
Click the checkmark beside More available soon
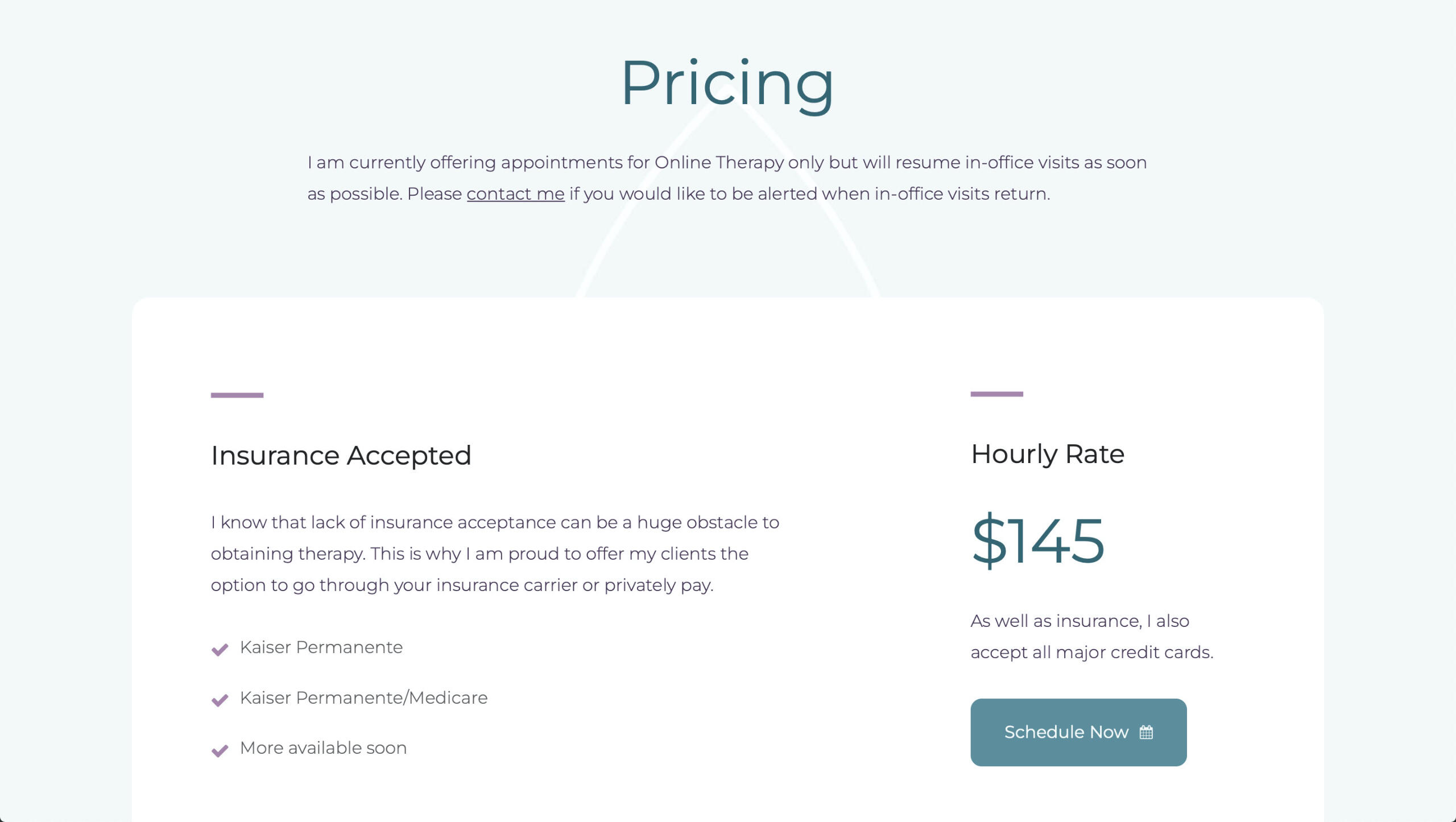point(220,750)
